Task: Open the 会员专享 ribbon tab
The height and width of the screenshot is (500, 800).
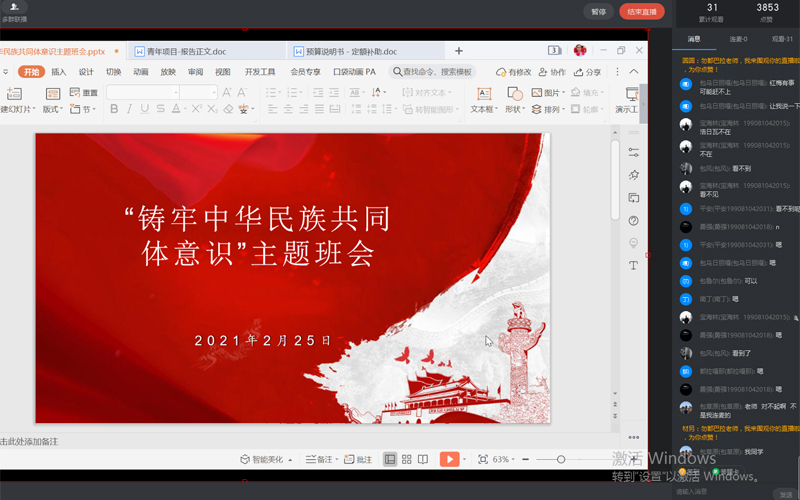Action: click(x=306, y=72)
